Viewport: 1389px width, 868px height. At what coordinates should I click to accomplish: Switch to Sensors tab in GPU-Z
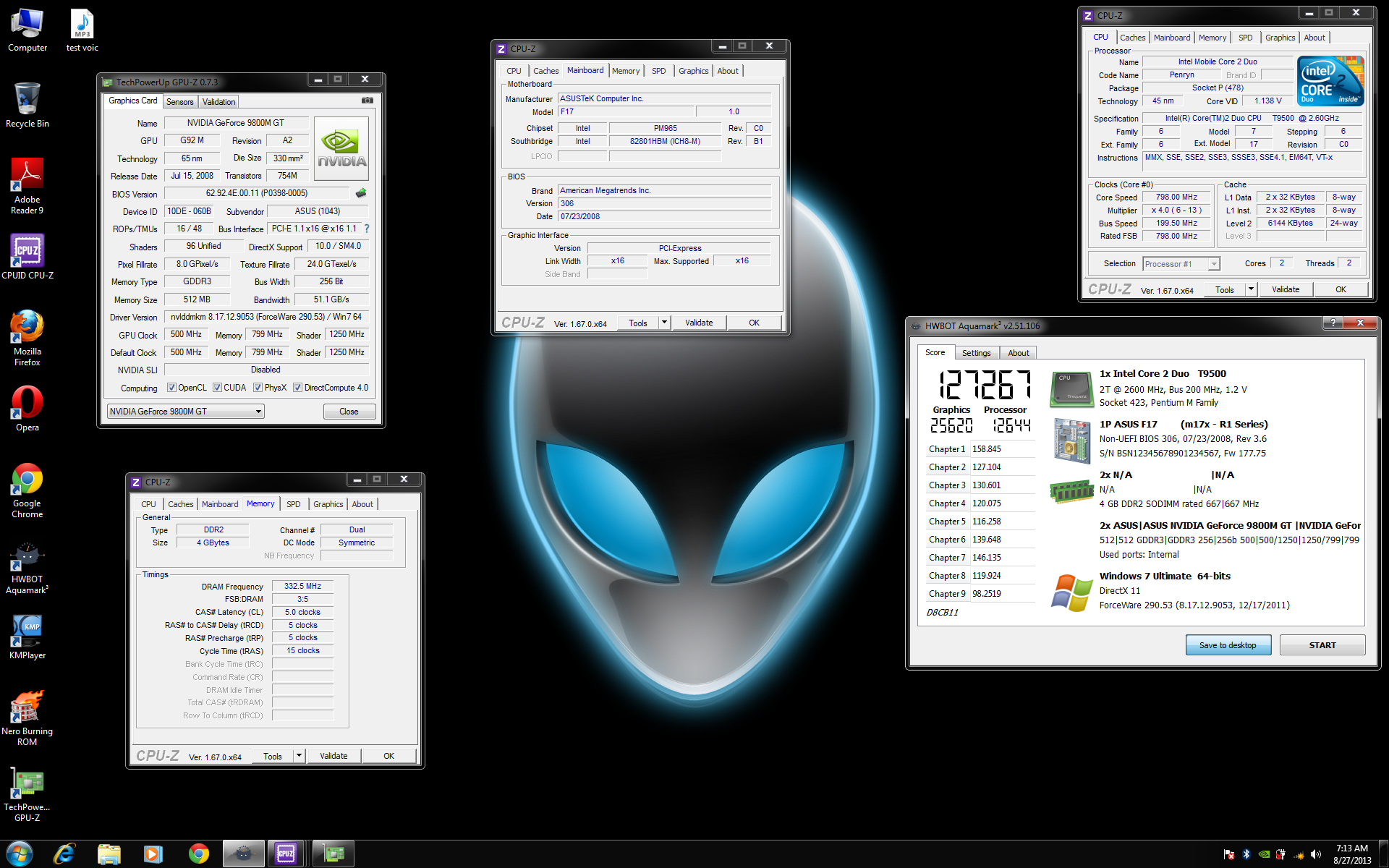pos(180,102)
